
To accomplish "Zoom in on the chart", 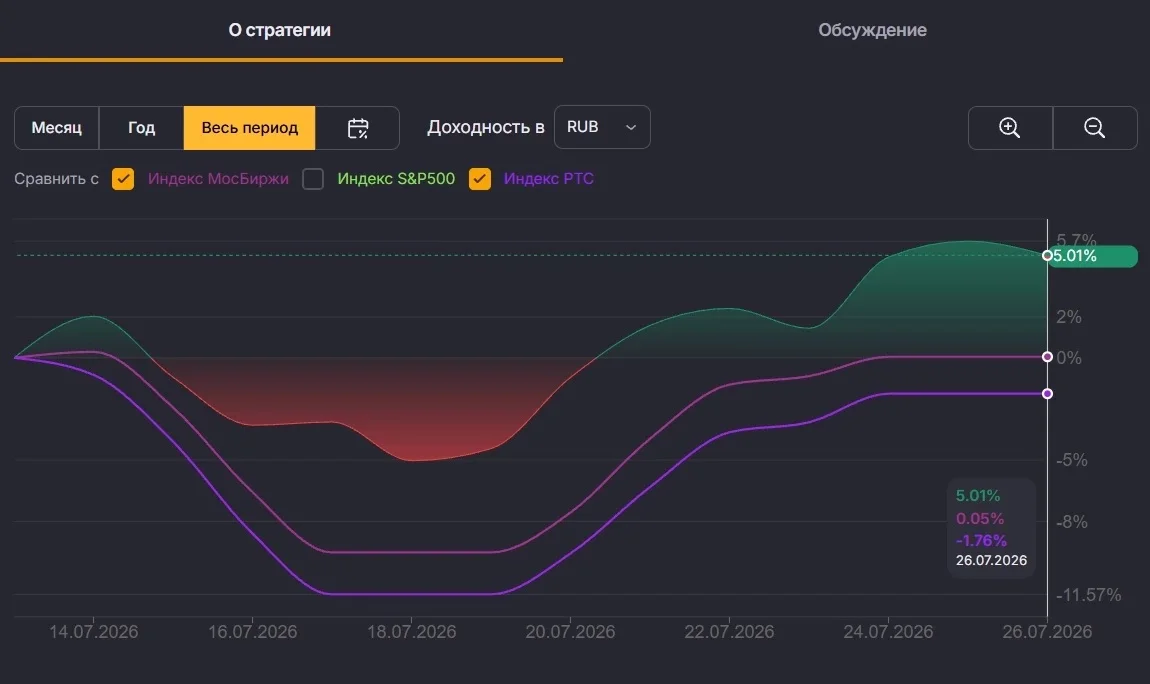I will (1010, 128).
